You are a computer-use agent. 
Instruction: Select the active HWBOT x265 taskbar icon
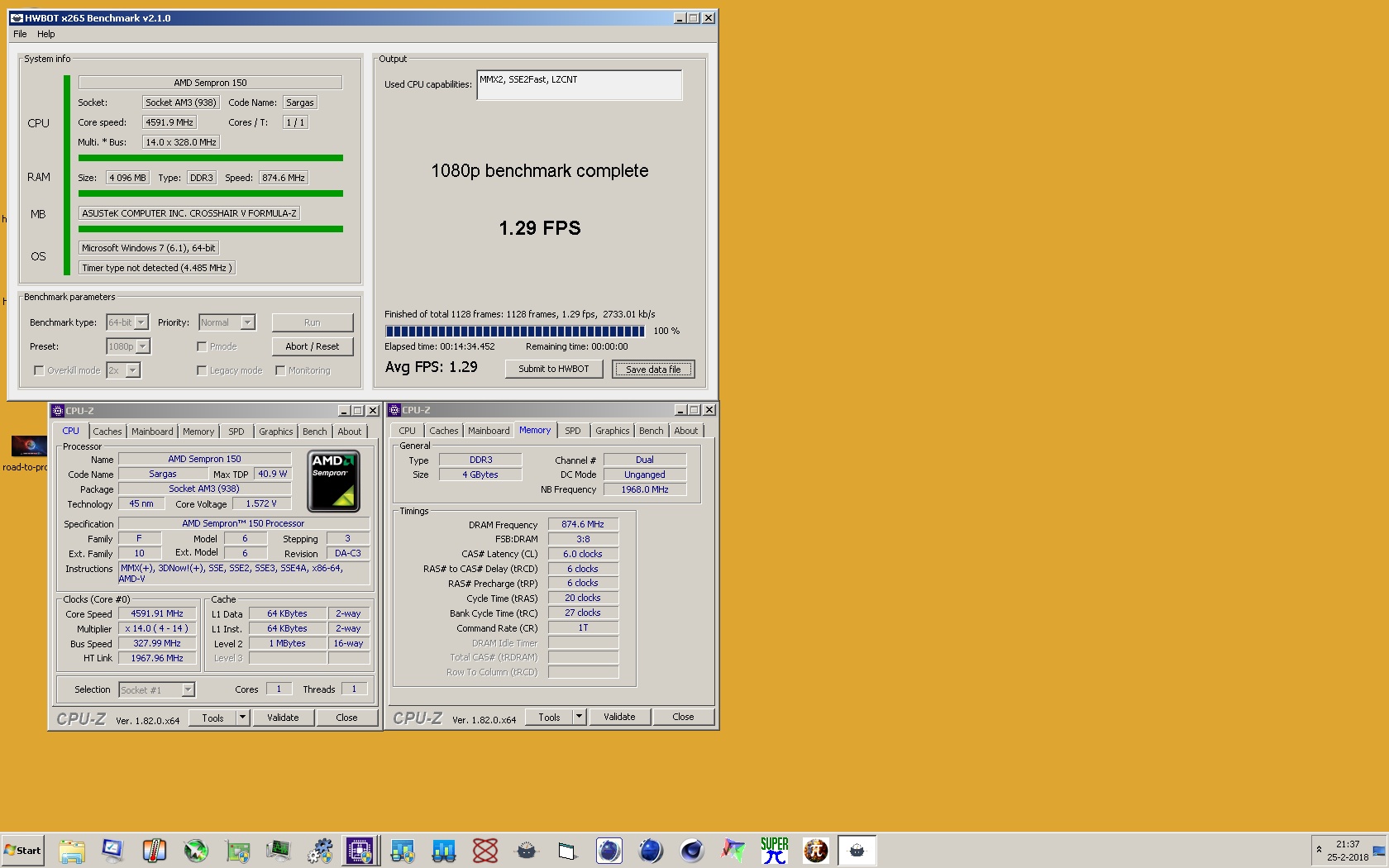[x=857, y=851]
